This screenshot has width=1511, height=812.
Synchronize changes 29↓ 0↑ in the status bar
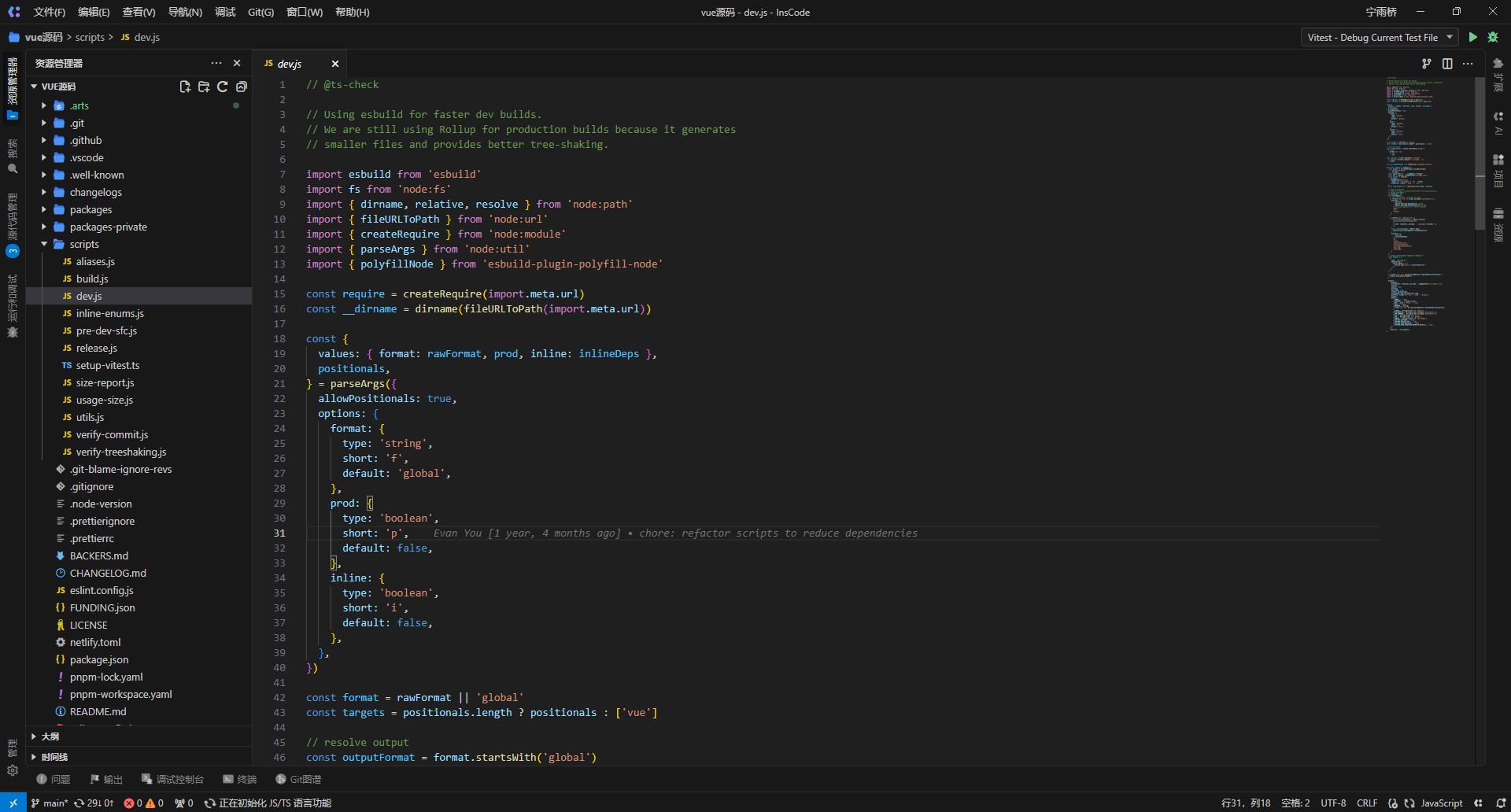(94, 803)
